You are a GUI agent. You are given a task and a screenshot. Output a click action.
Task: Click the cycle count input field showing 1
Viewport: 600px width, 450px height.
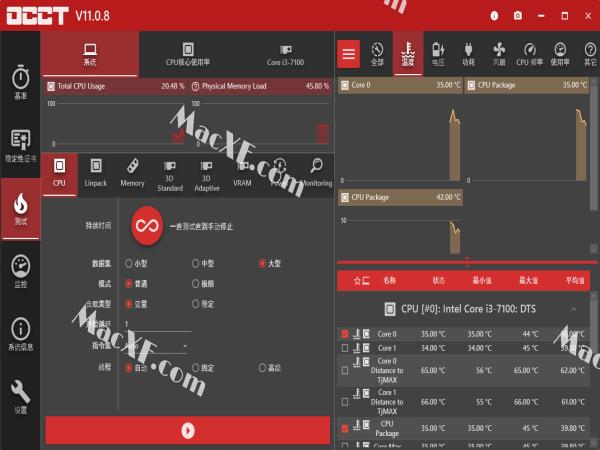point(157,324)
